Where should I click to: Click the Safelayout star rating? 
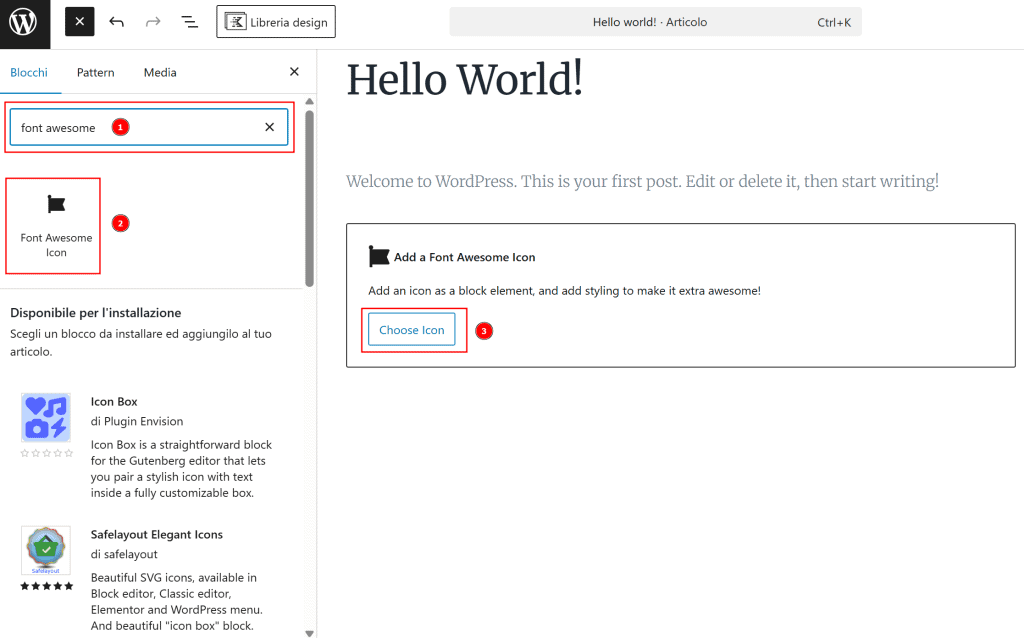[46, 587]
